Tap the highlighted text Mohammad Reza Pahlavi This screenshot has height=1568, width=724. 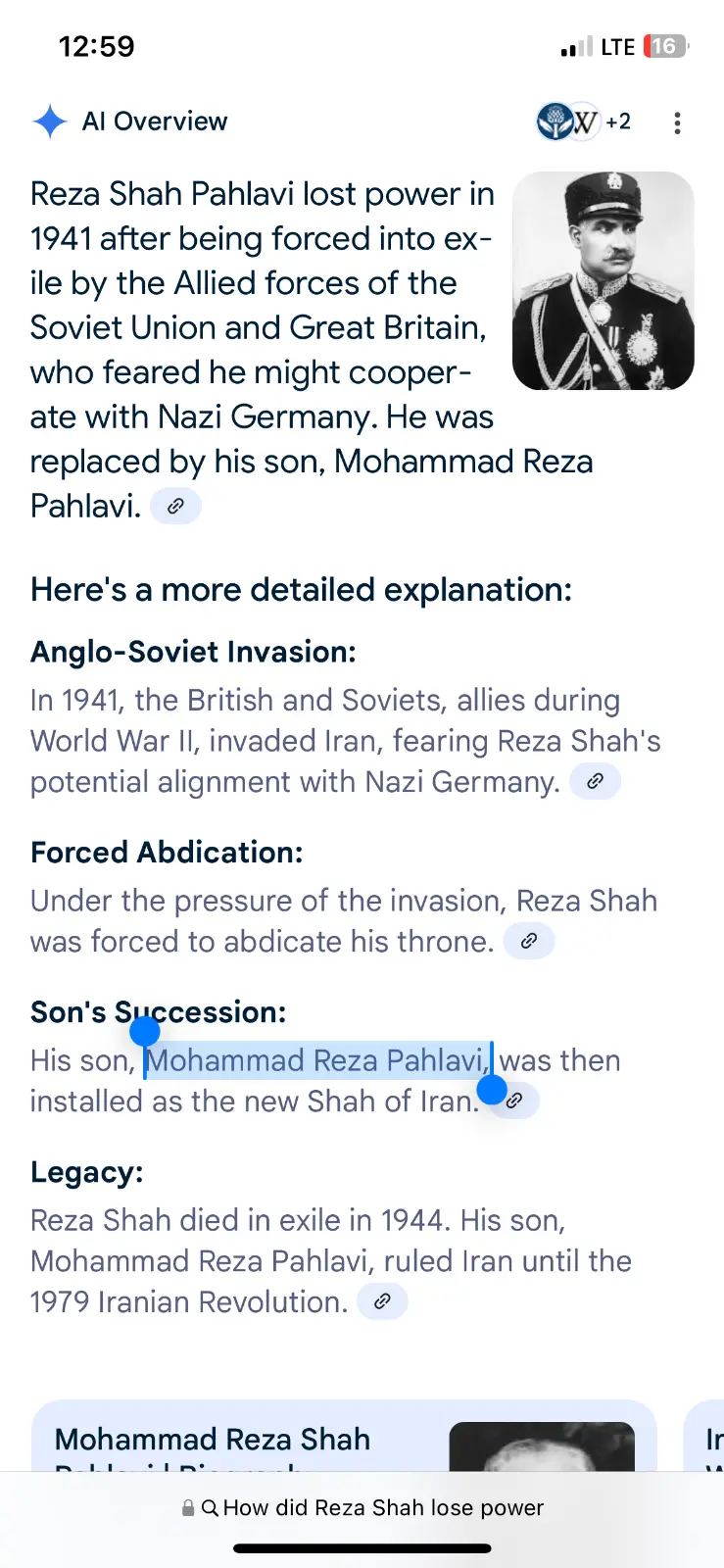click(x=315, y=1060)
